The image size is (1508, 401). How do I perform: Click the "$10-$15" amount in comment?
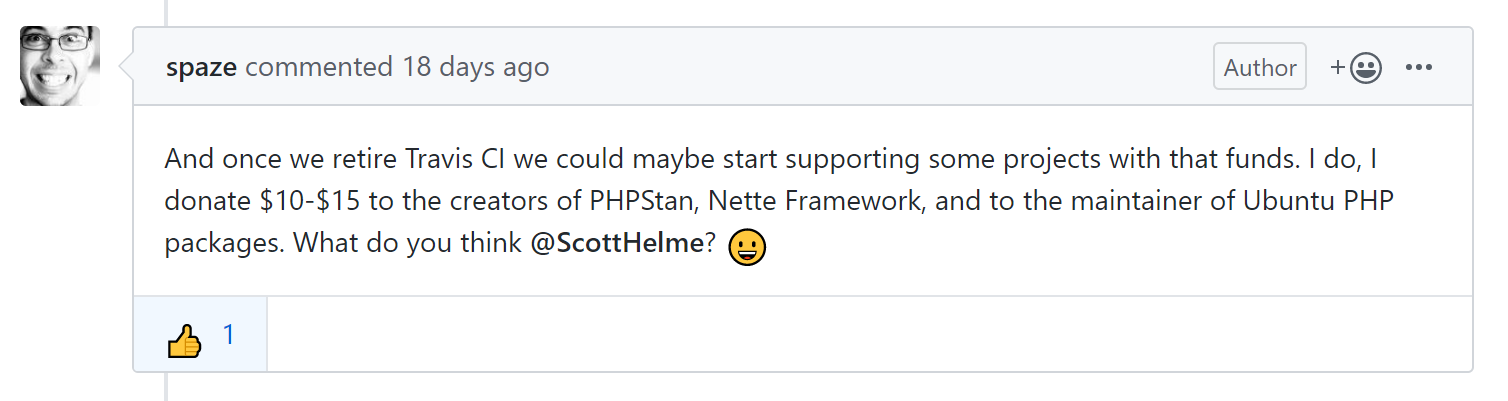click(x=309, y=201)
